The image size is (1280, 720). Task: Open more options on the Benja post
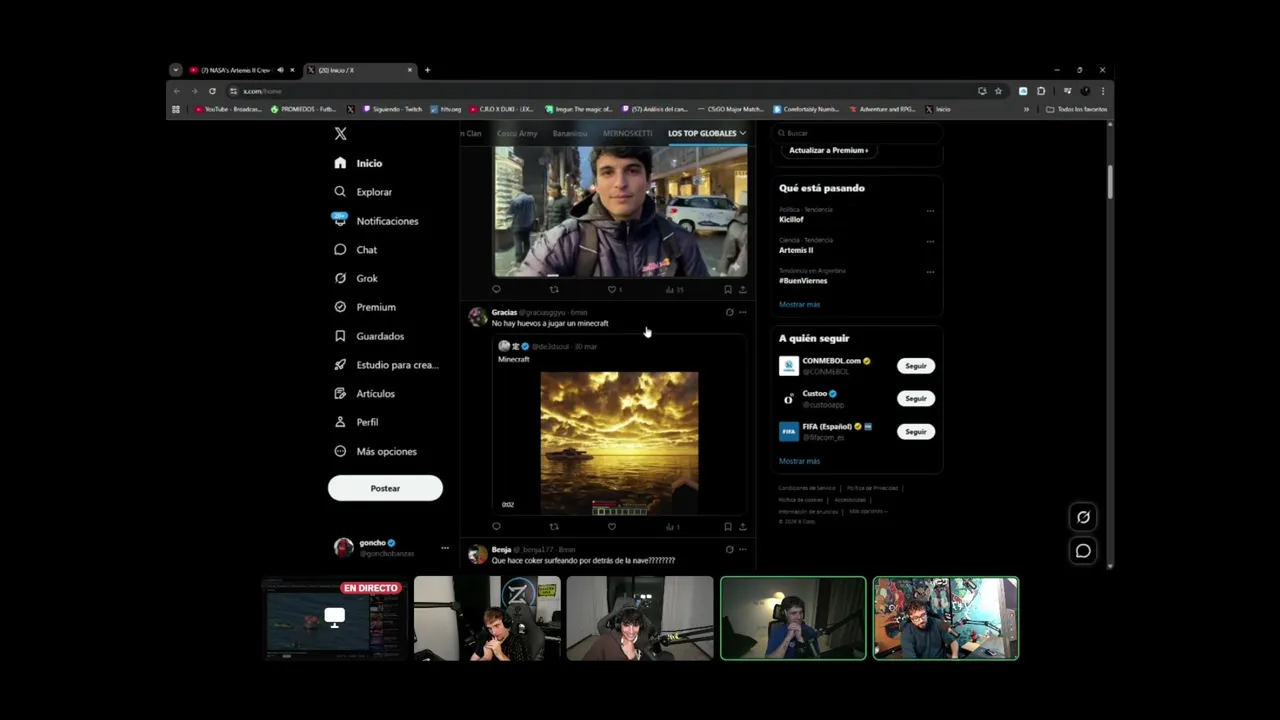coord(742,550)
